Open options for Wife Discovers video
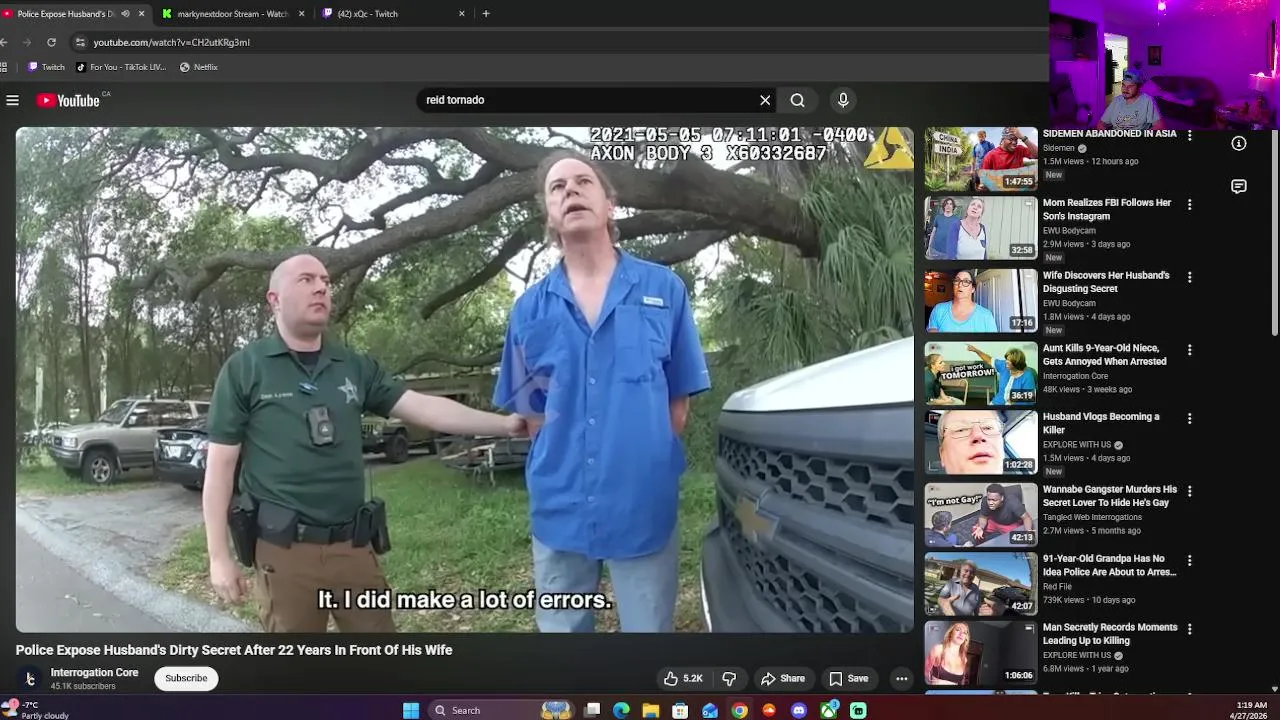The image size is (1280, 720). pos(1189,277)
